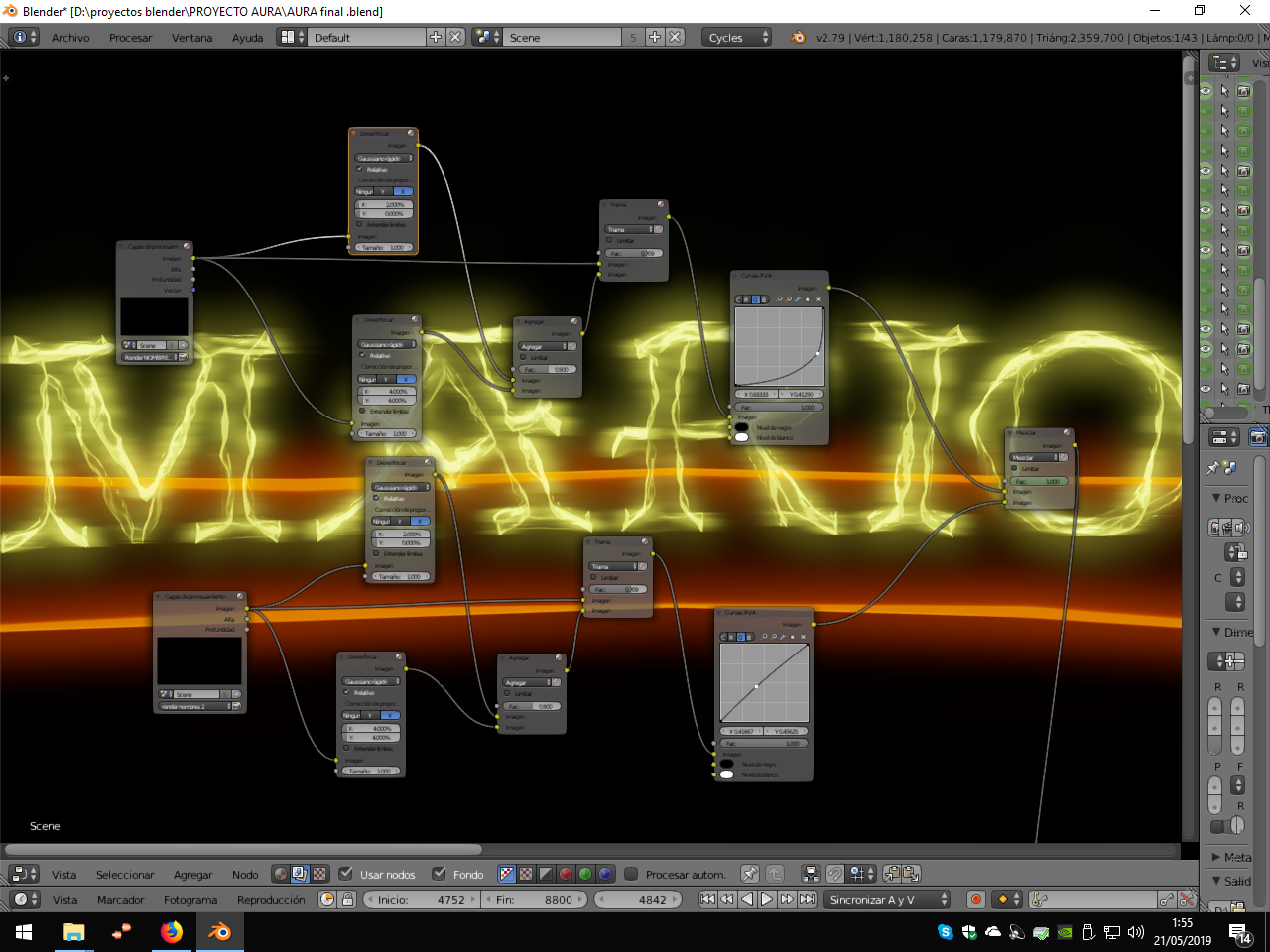Click the backdrop color and alpha icon
1270x952 pixels.
(x=507, y=874)
